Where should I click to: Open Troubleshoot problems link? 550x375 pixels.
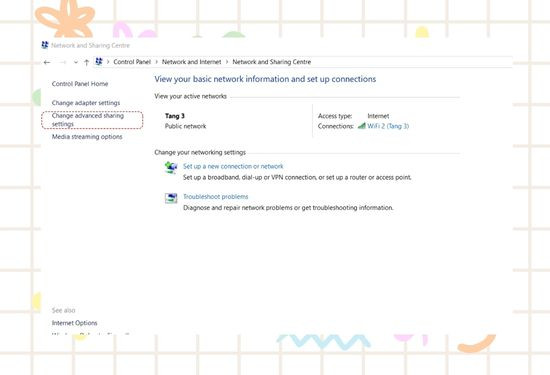(216, 197)
